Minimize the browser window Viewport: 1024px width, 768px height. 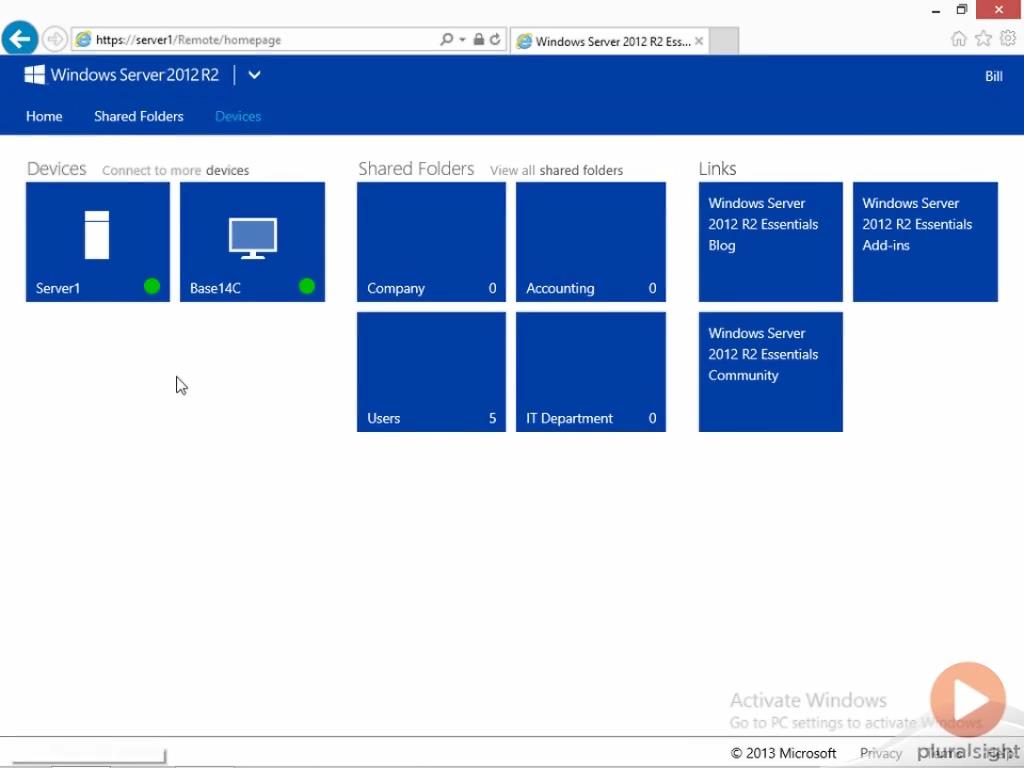point(935,10)
